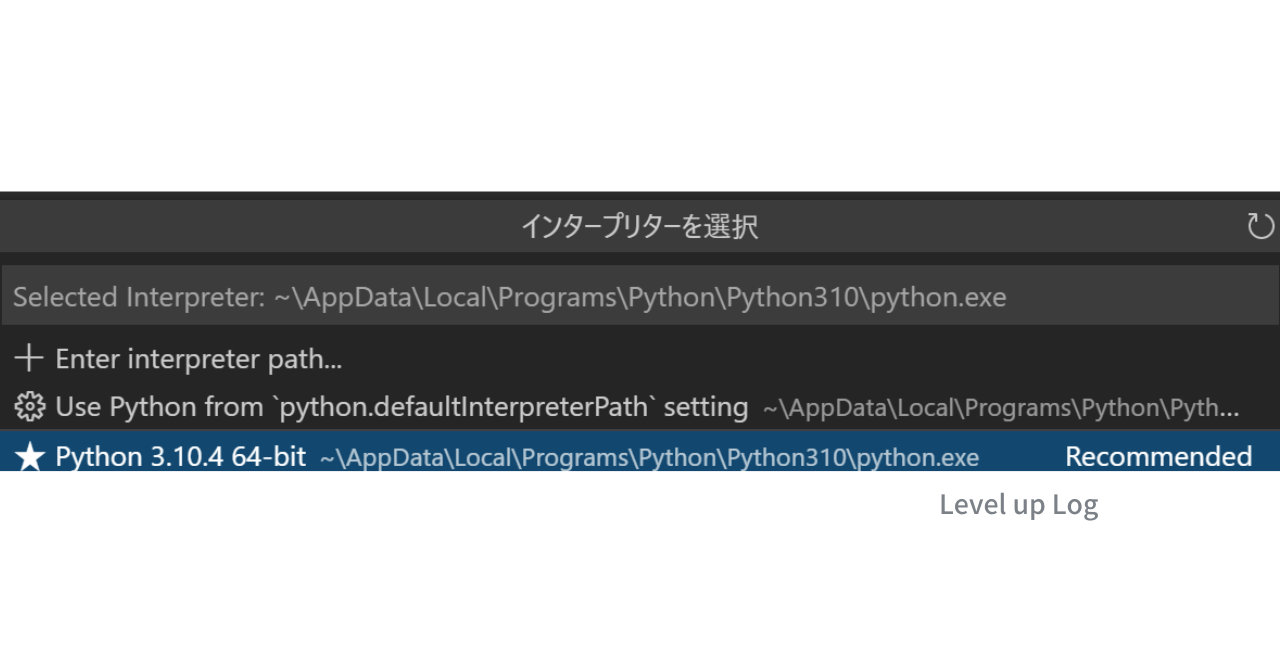This screenshot has width=1280, height=670.
Task: Click the Level up Log text
Action: [1018, 504]
